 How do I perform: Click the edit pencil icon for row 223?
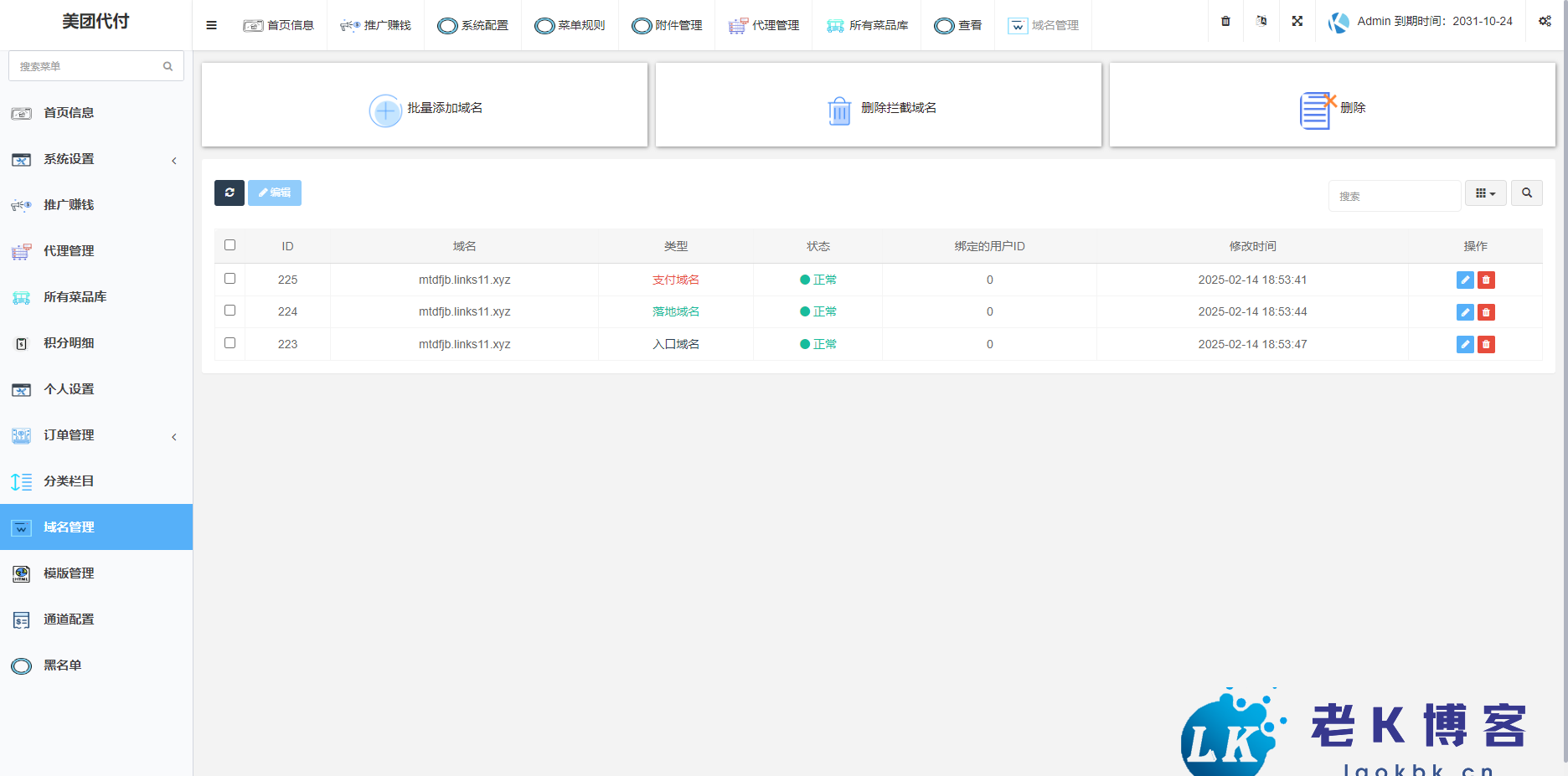[x=1464, y=344]
